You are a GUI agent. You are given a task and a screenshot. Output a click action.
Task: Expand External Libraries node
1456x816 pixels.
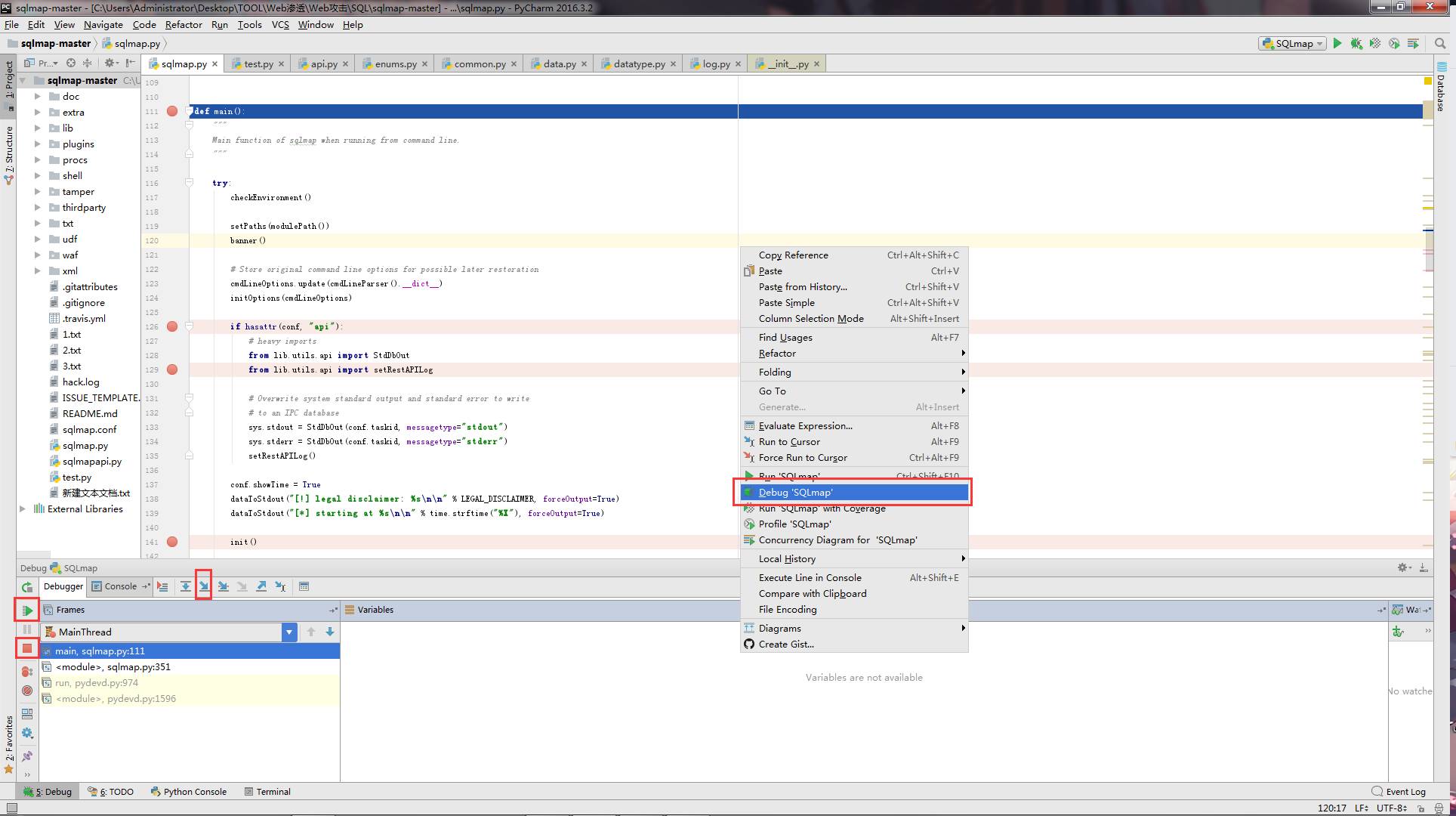pos(23,509)
